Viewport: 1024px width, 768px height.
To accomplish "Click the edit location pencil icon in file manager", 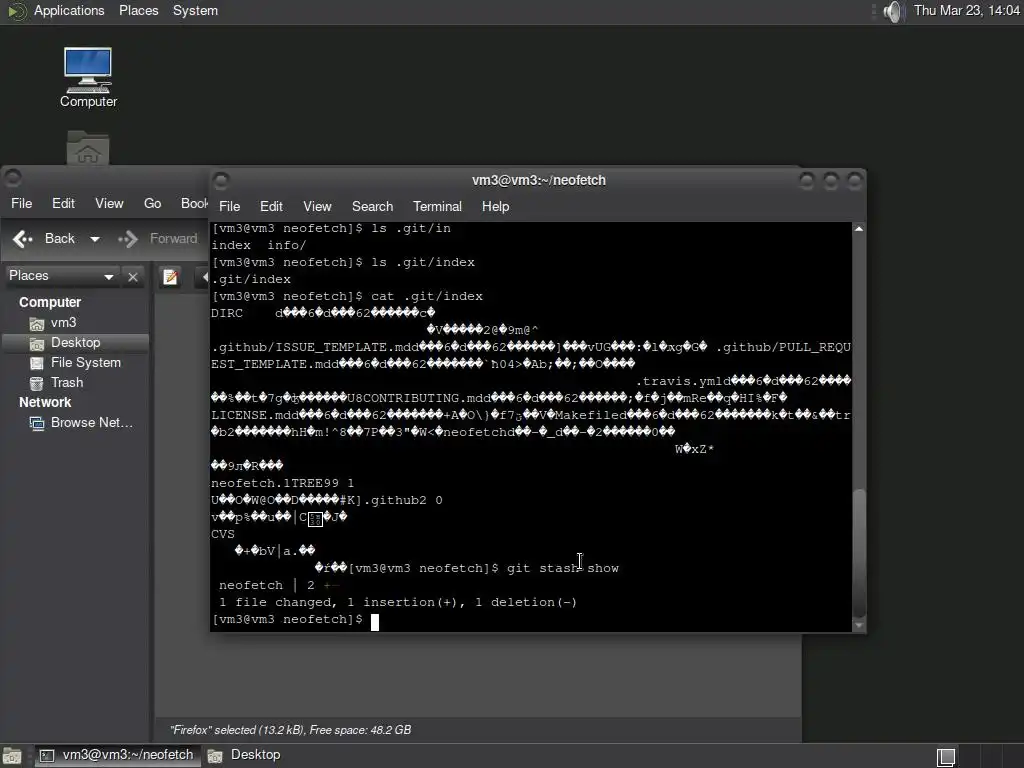I will click(x=170, y=278).
